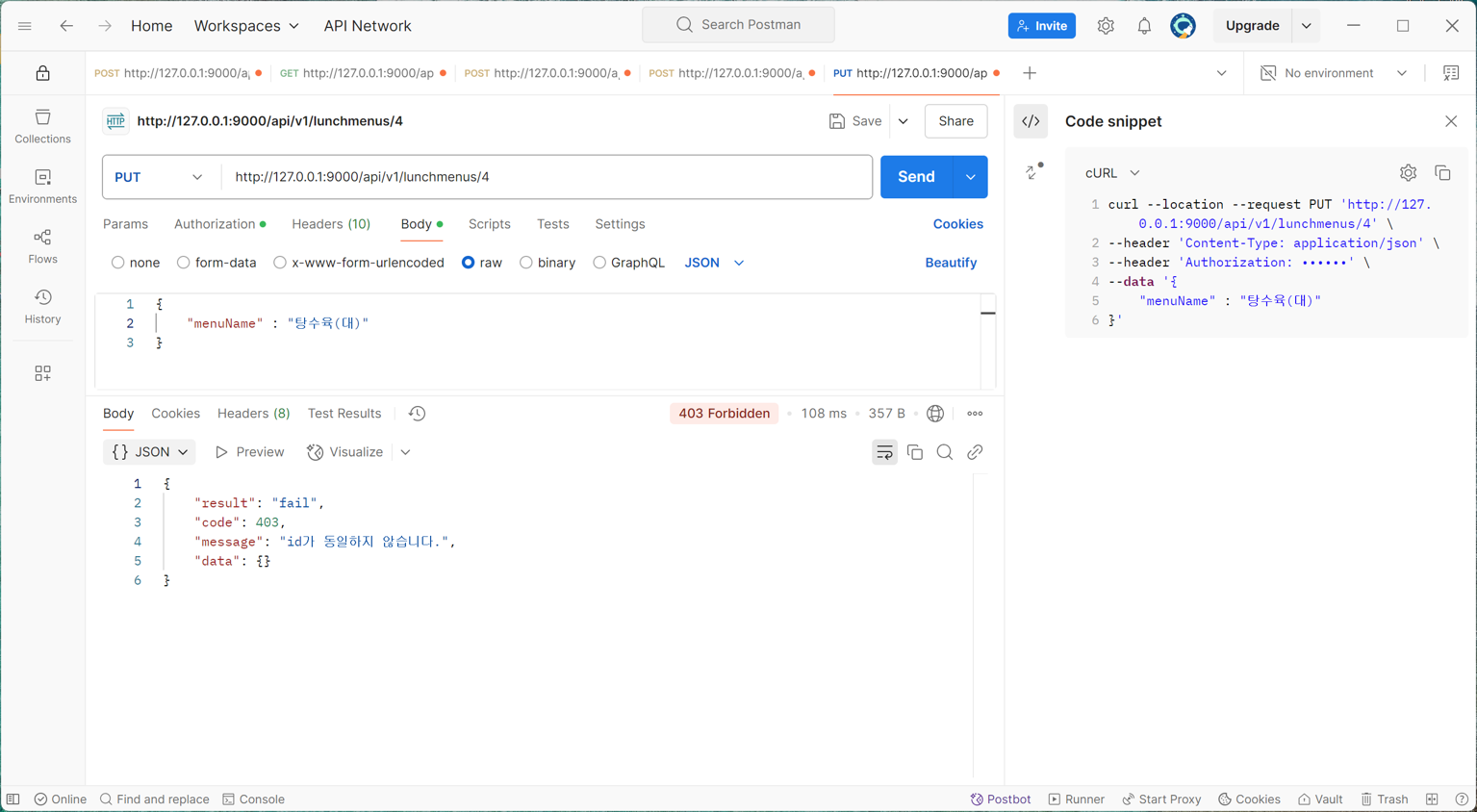Open the No environment selector
This screenshot has height=812, width=1477.
pyautogui.click(x=1333, y=73)
